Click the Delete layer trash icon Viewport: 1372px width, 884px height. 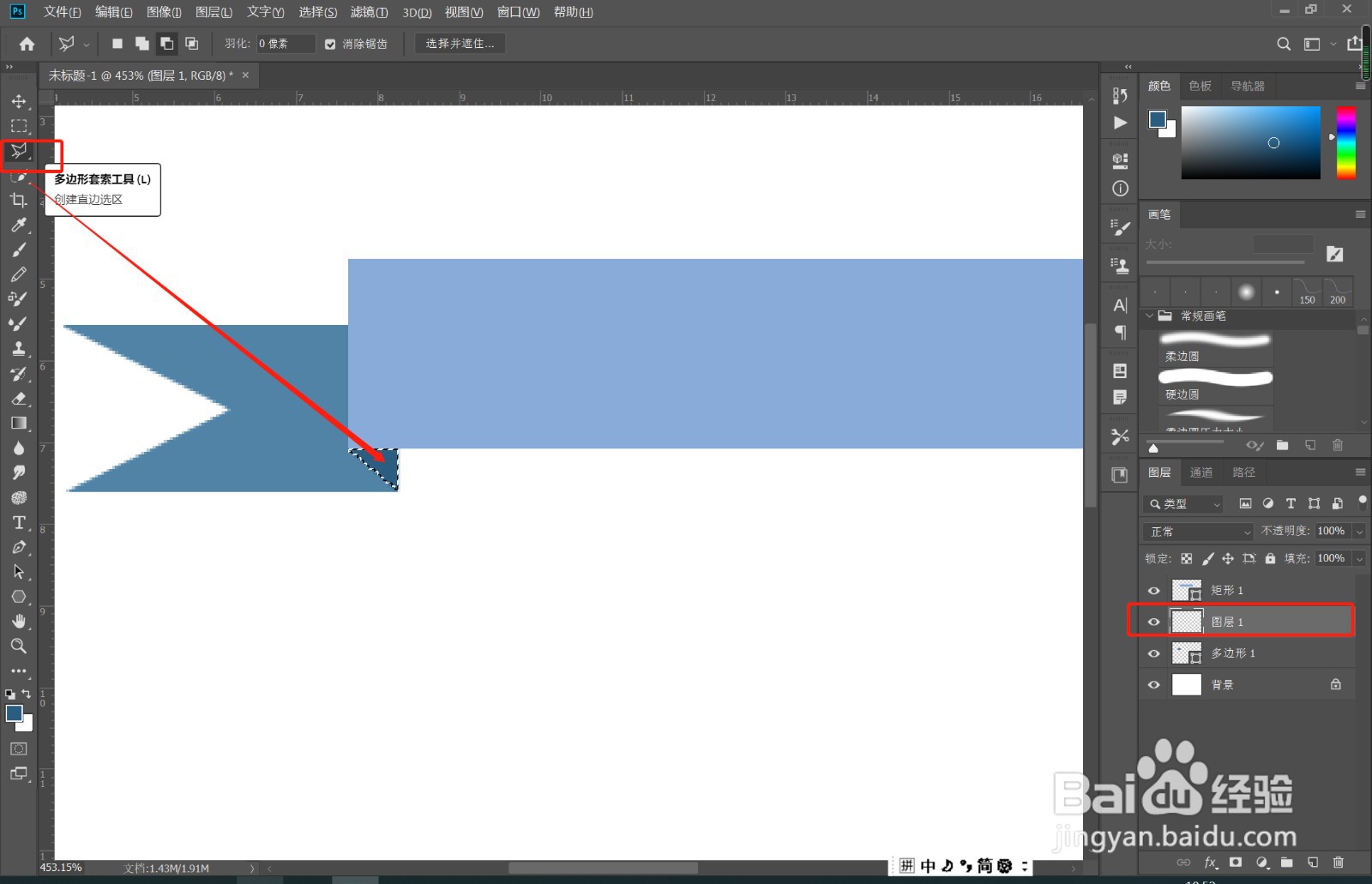tap(1339, 862)
